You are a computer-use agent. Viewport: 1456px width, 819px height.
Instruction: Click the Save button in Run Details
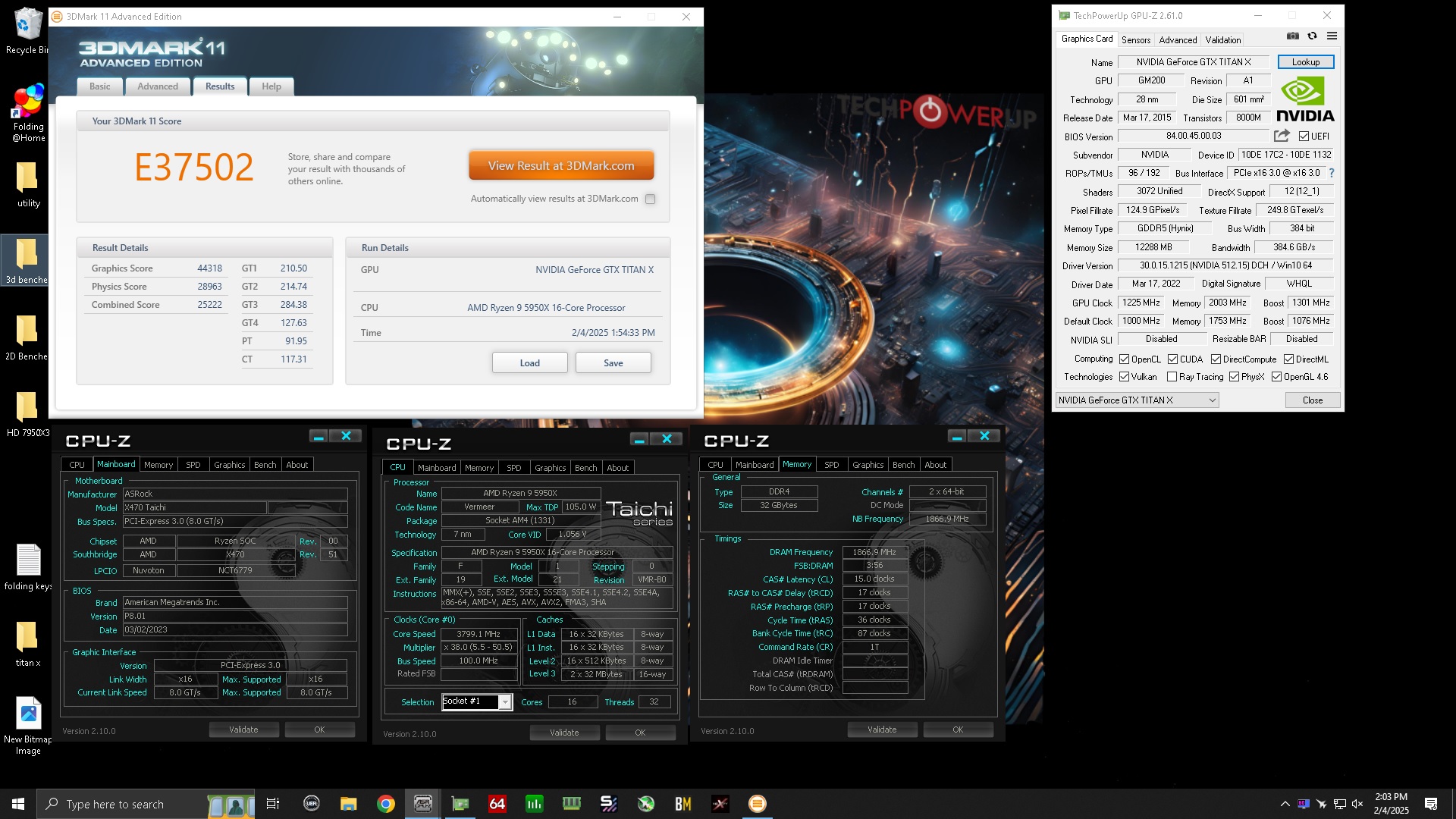[x=613, y=363]
